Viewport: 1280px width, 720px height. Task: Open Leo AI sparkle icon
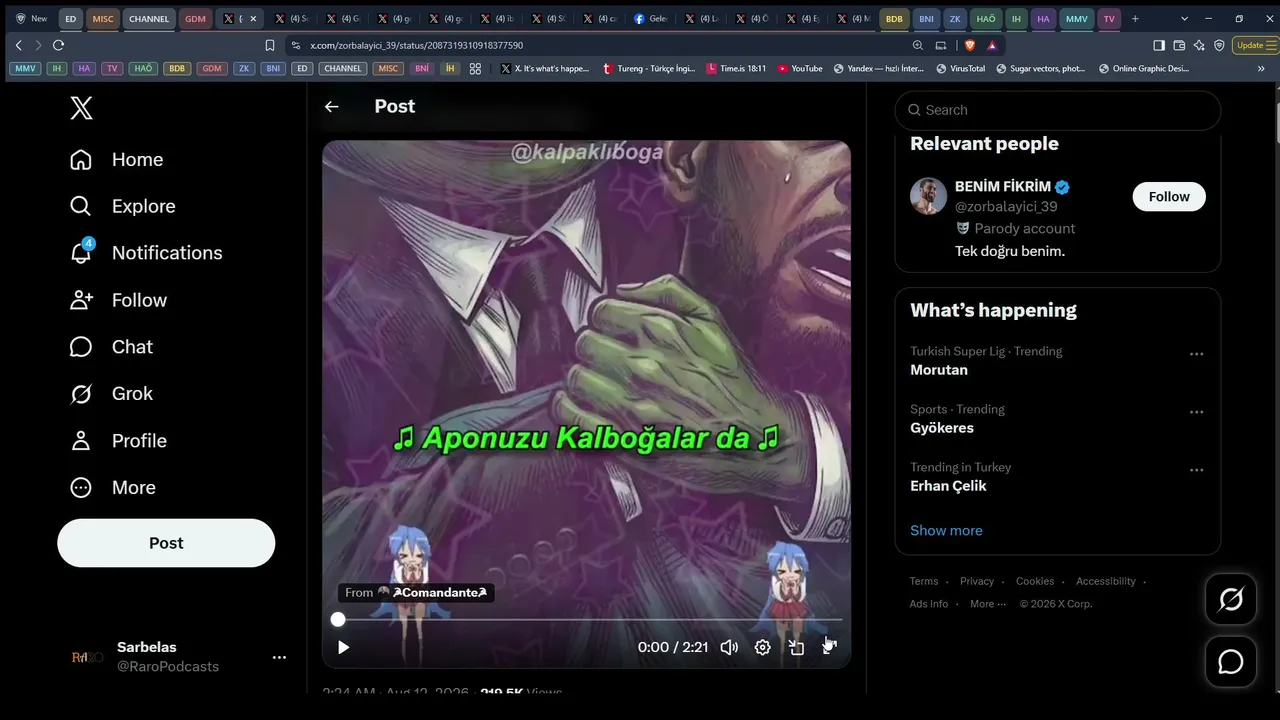(x=1199, y=45)
